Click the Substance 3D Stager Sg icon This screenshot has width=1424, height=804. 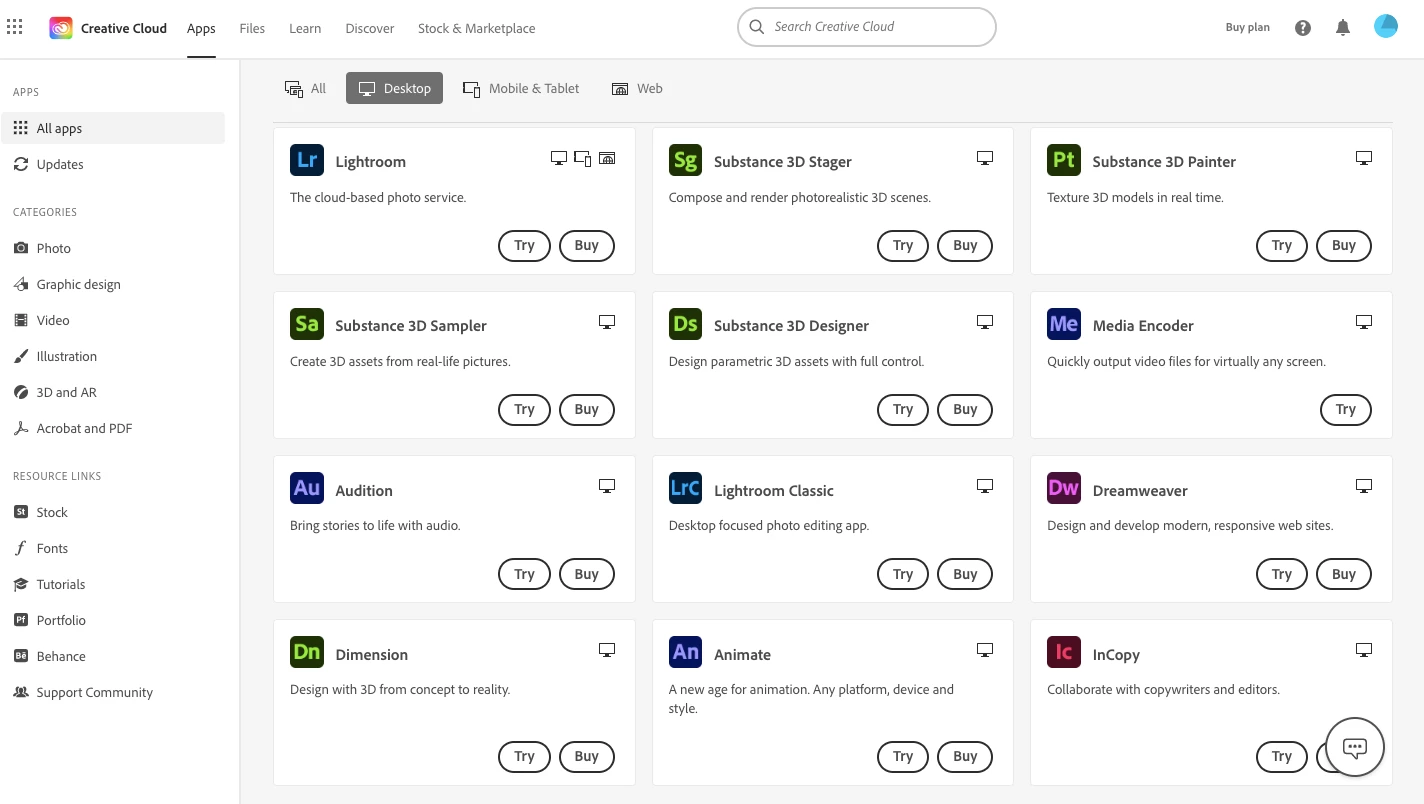coord(685,160)
